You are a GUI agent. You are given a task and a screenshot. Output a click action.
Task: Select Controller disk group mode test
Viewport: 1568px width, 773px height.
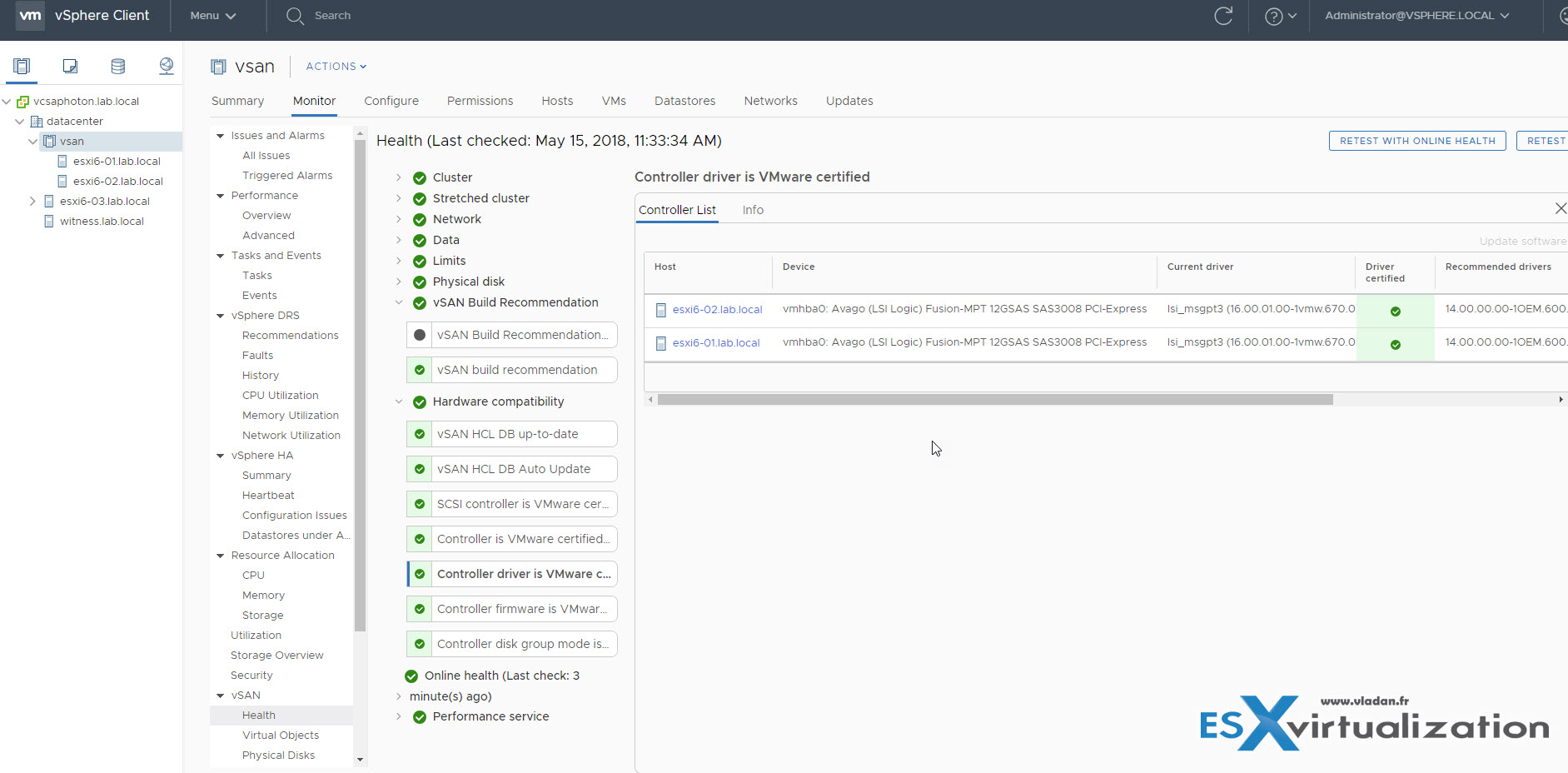(x=512, y=644)
